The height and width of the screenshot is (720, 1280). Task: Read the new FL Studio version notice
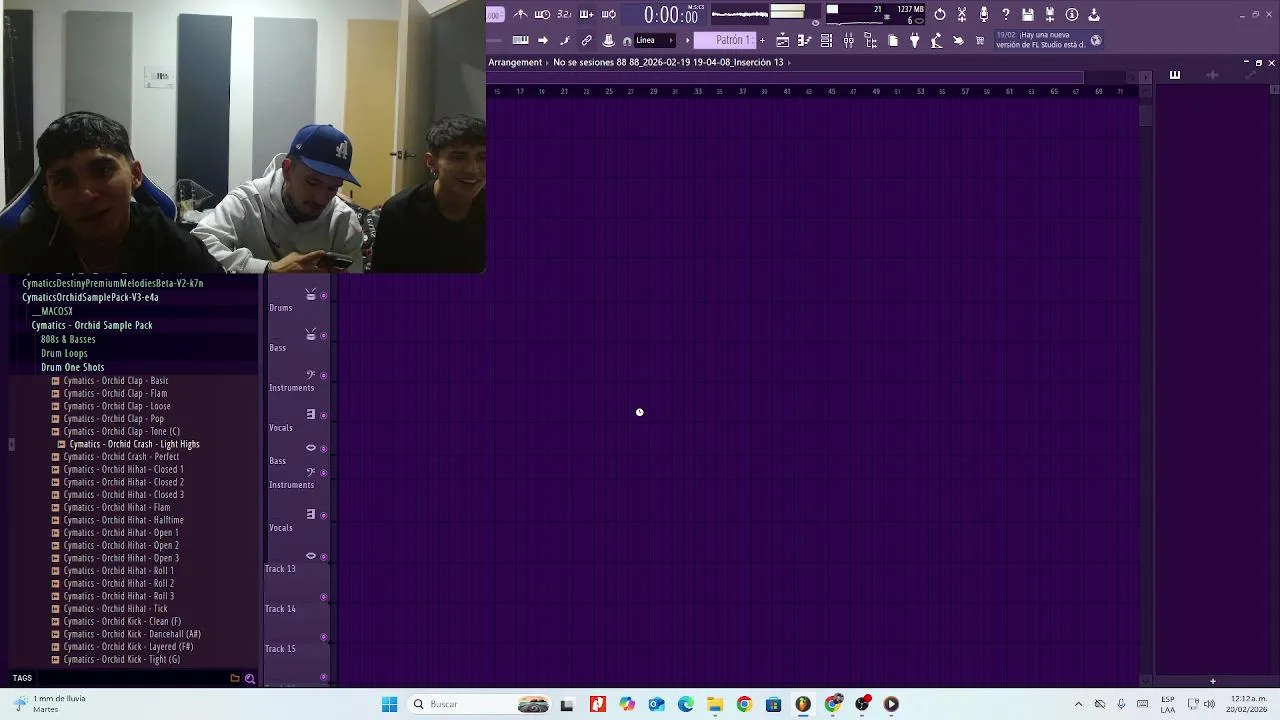(1040, 40)
